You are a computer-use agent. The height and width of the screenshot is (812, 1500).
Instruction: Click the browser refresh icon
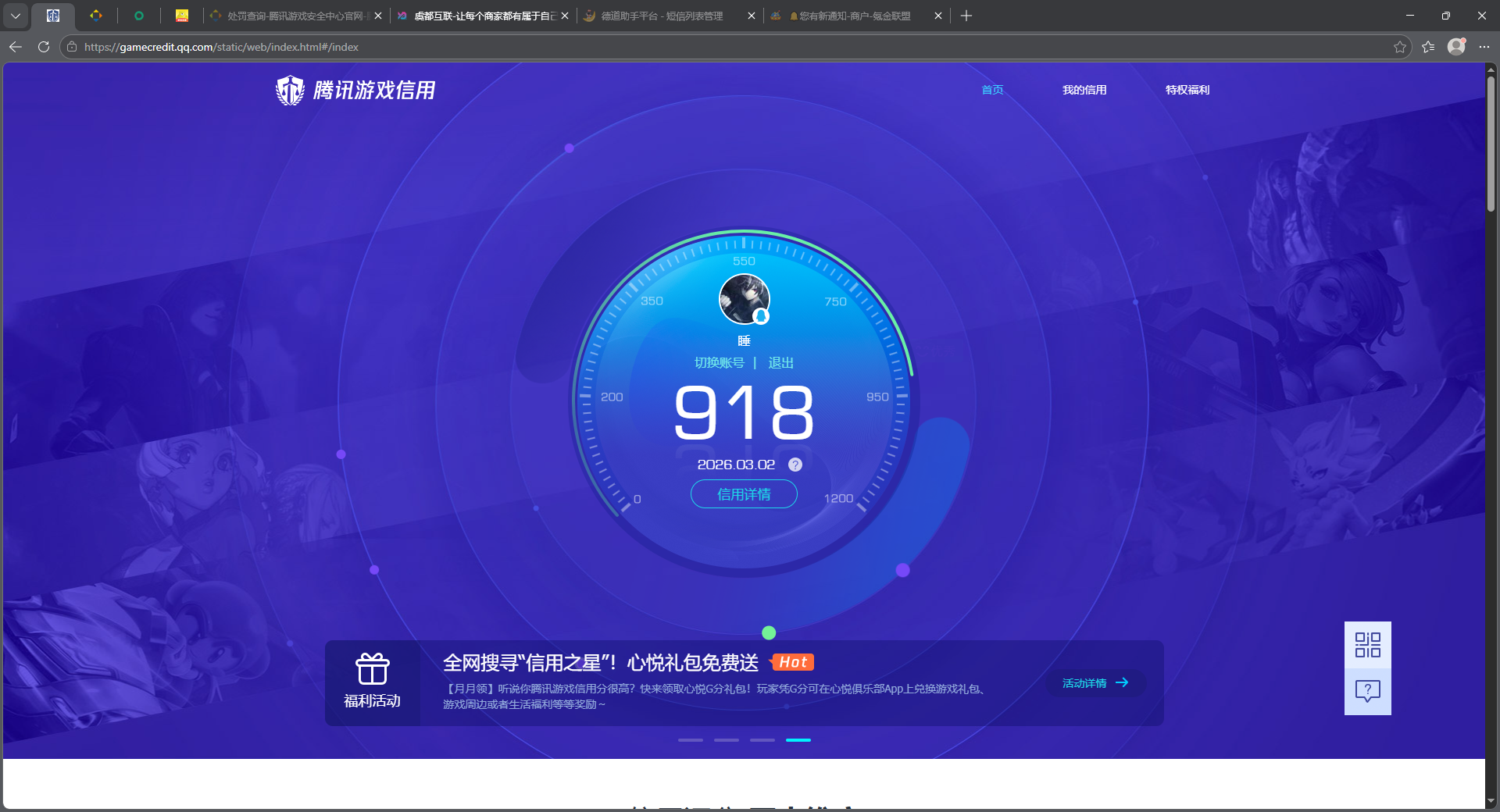click(44, 47)
